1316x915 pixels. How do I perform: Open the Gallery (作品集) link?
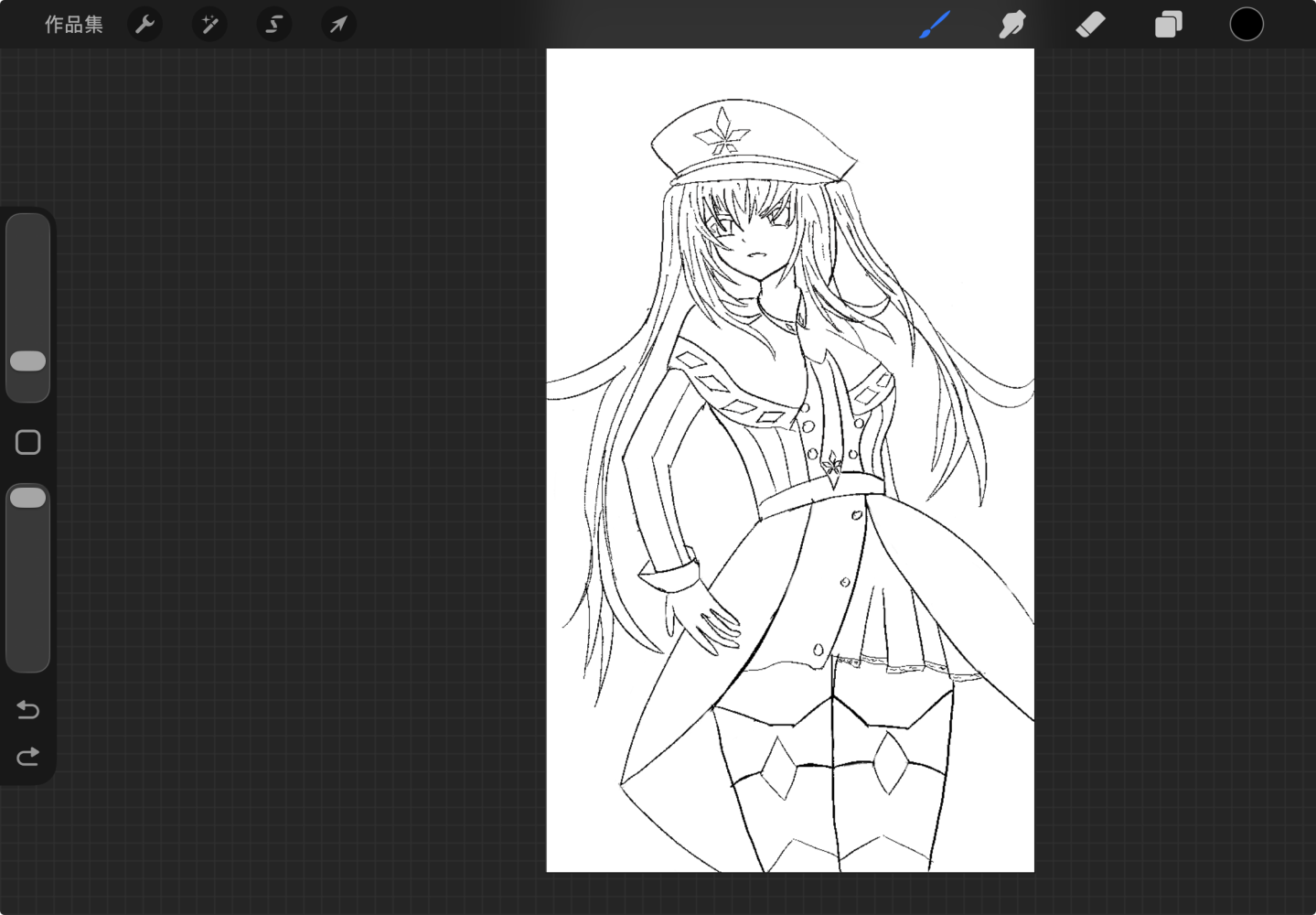pos(74,25)
